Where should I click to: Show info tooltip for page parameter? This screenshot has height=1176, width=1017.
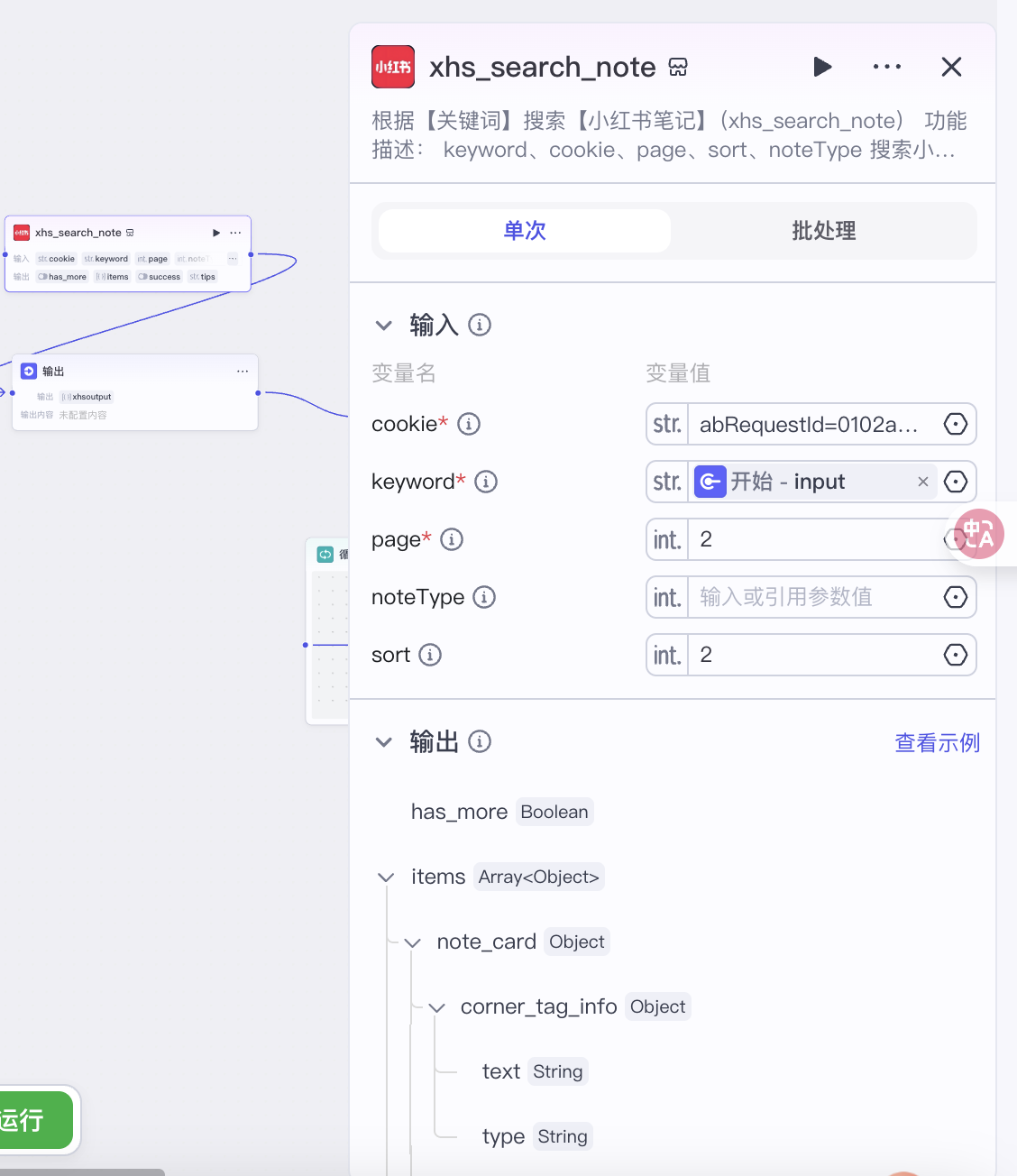pyautogui.click(x=452, y=539)
